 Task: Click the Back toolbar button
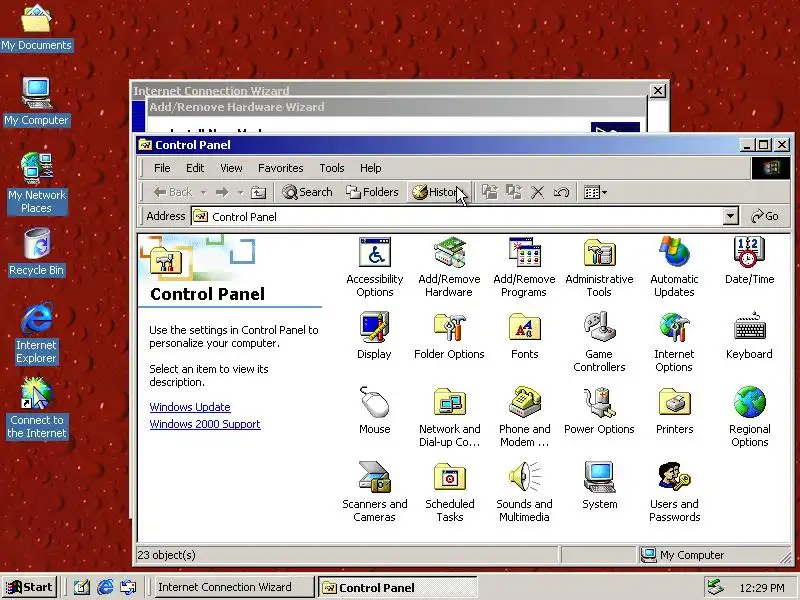(172, 192)
